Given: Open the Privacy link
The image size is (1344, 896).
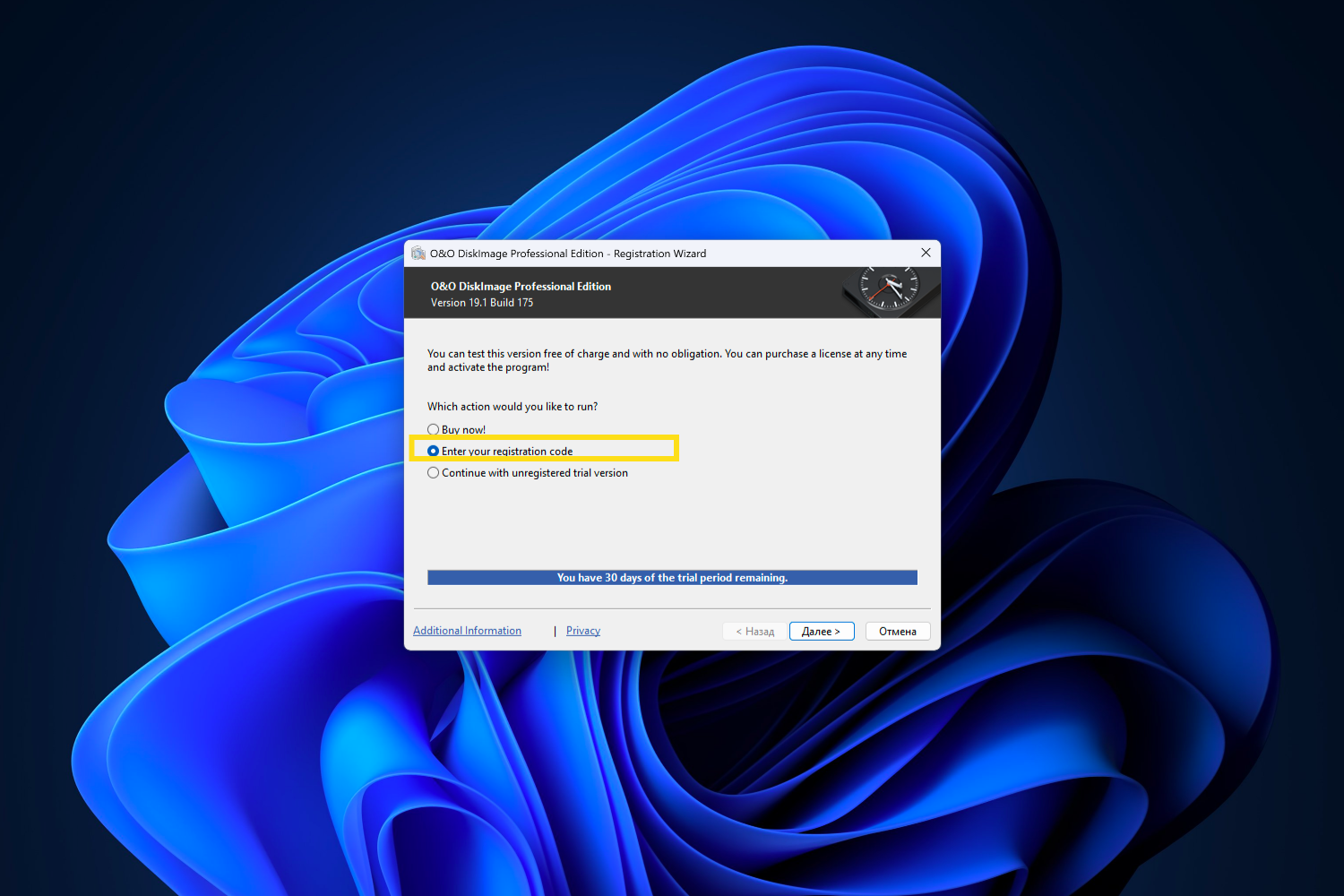Looking at the screenshot, I should point(583,631).
